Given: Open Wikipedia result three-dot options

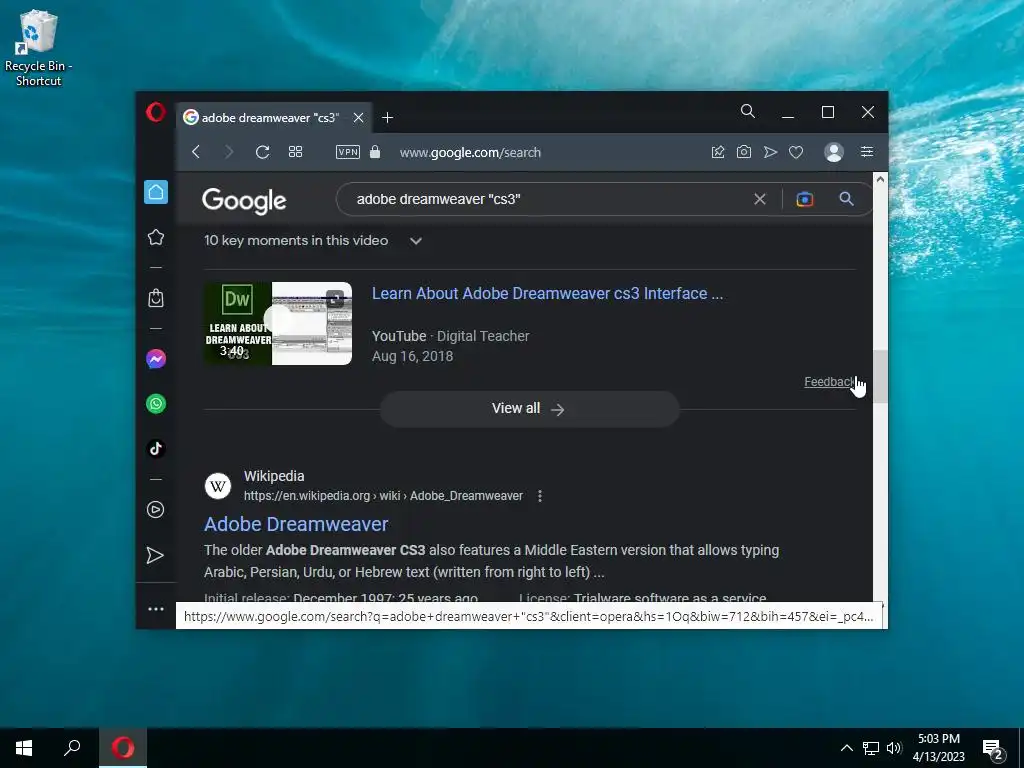Looking at the screenshot, I should click(x=539, y=496).
